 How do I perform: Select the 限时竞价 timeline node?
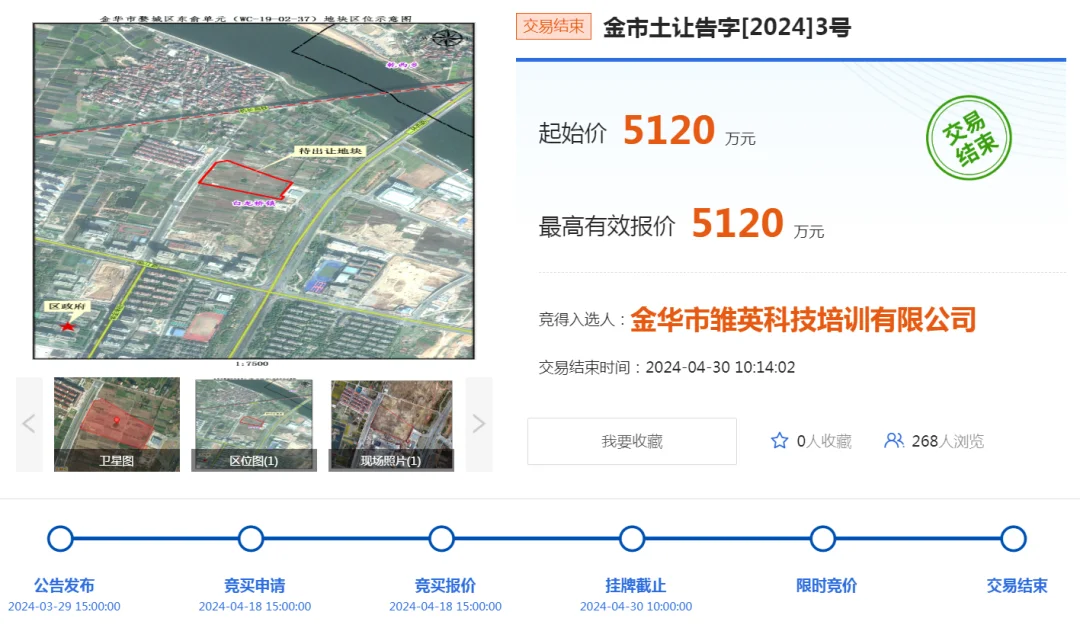822,538
